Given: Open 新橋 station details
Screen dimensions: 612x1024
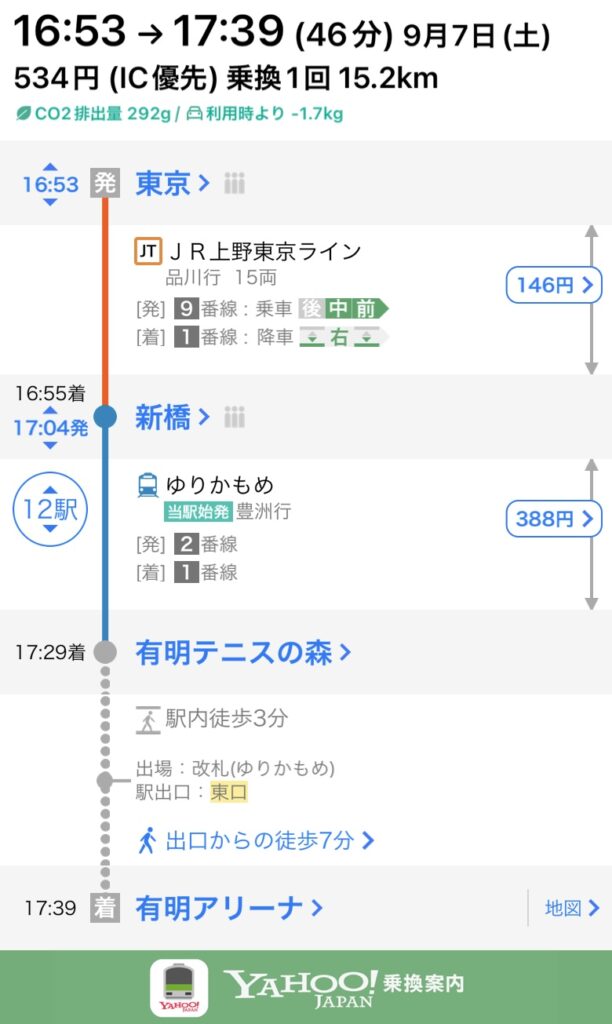Looking at the screenshot, I should pyautogui.click(x=172, y=417).
